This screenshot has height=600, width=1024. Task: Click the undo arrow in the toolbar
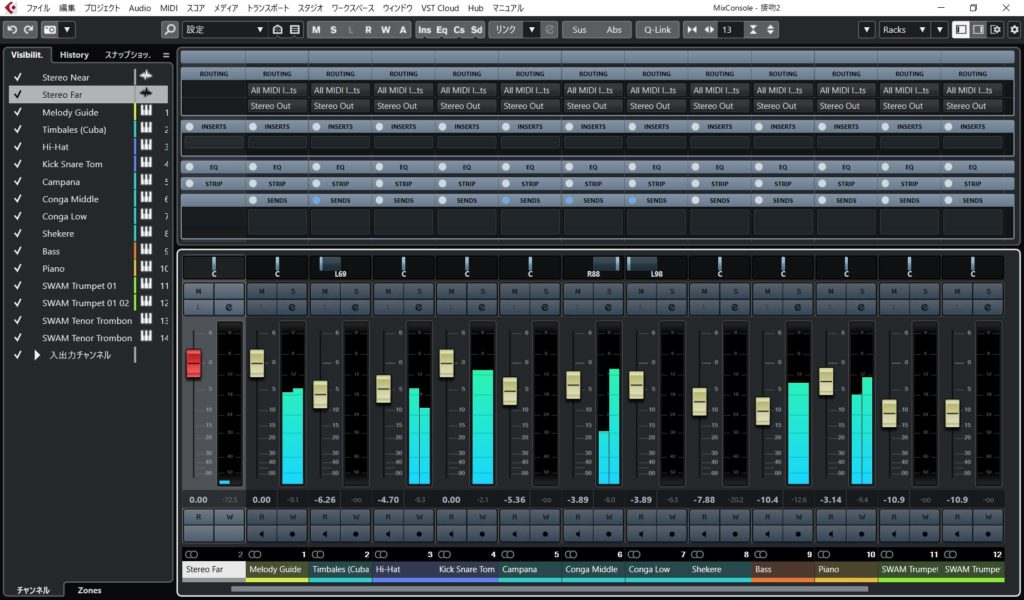pos(12,30)
